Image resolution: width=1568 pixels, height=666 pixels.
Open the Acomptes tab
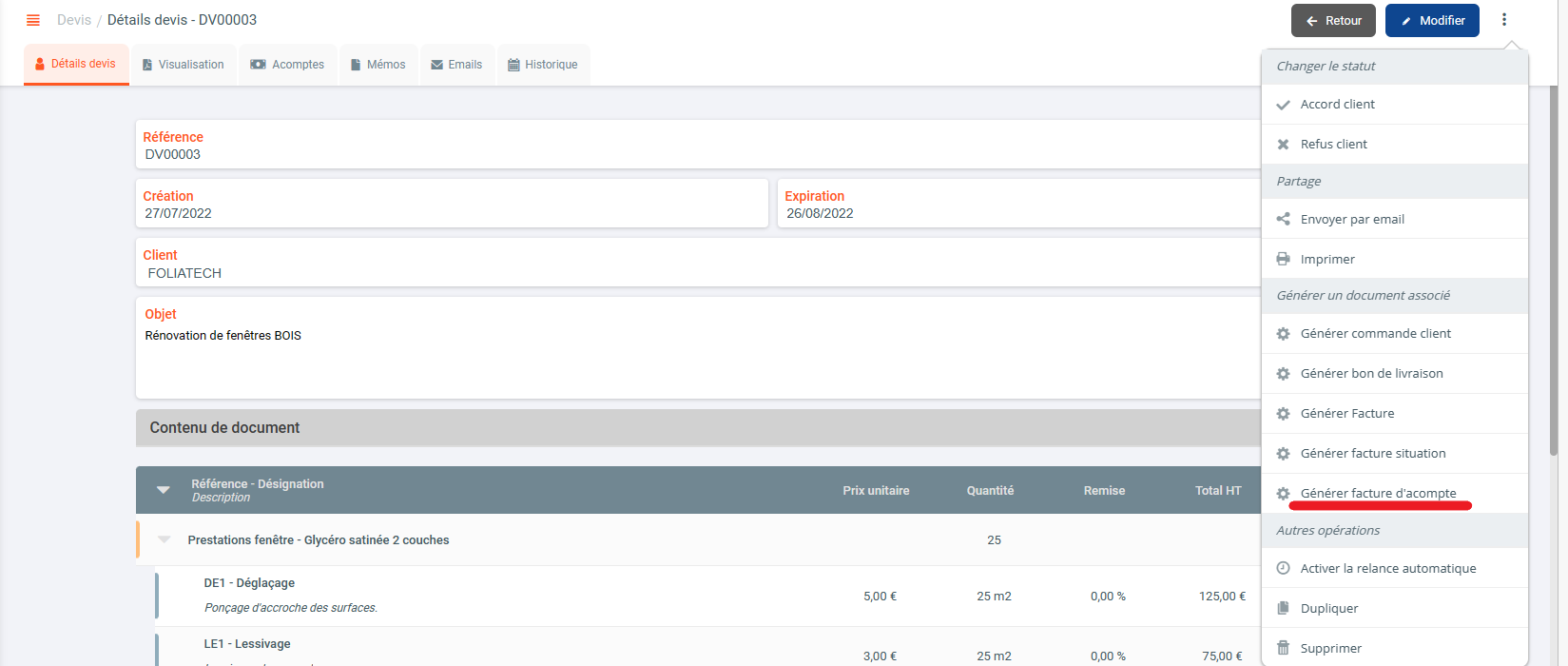[287, 65]
